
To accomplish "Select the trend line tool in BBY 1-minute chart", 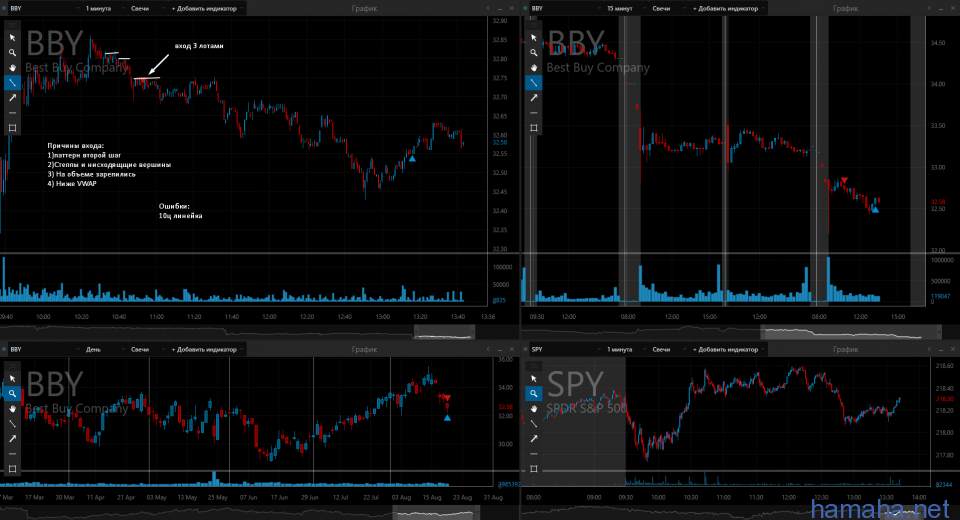I will (x=12, y=83).
